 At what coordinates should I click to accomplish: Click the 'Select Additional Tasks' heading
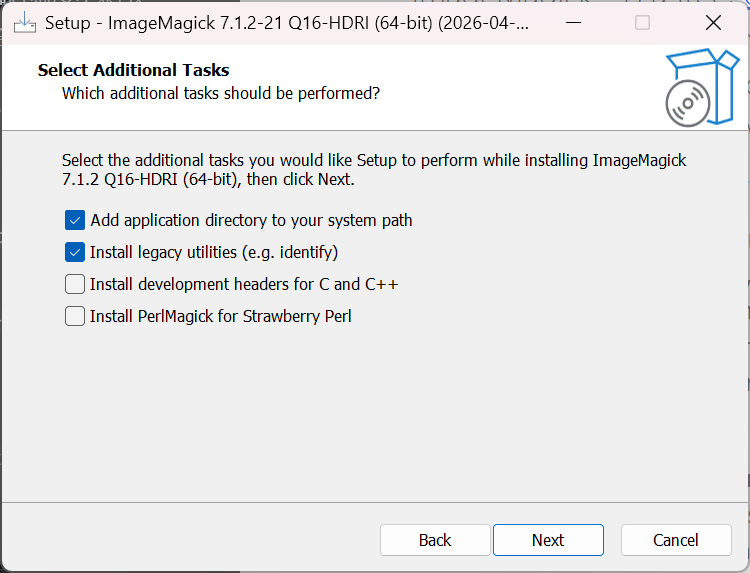click(x=133, y=70)
